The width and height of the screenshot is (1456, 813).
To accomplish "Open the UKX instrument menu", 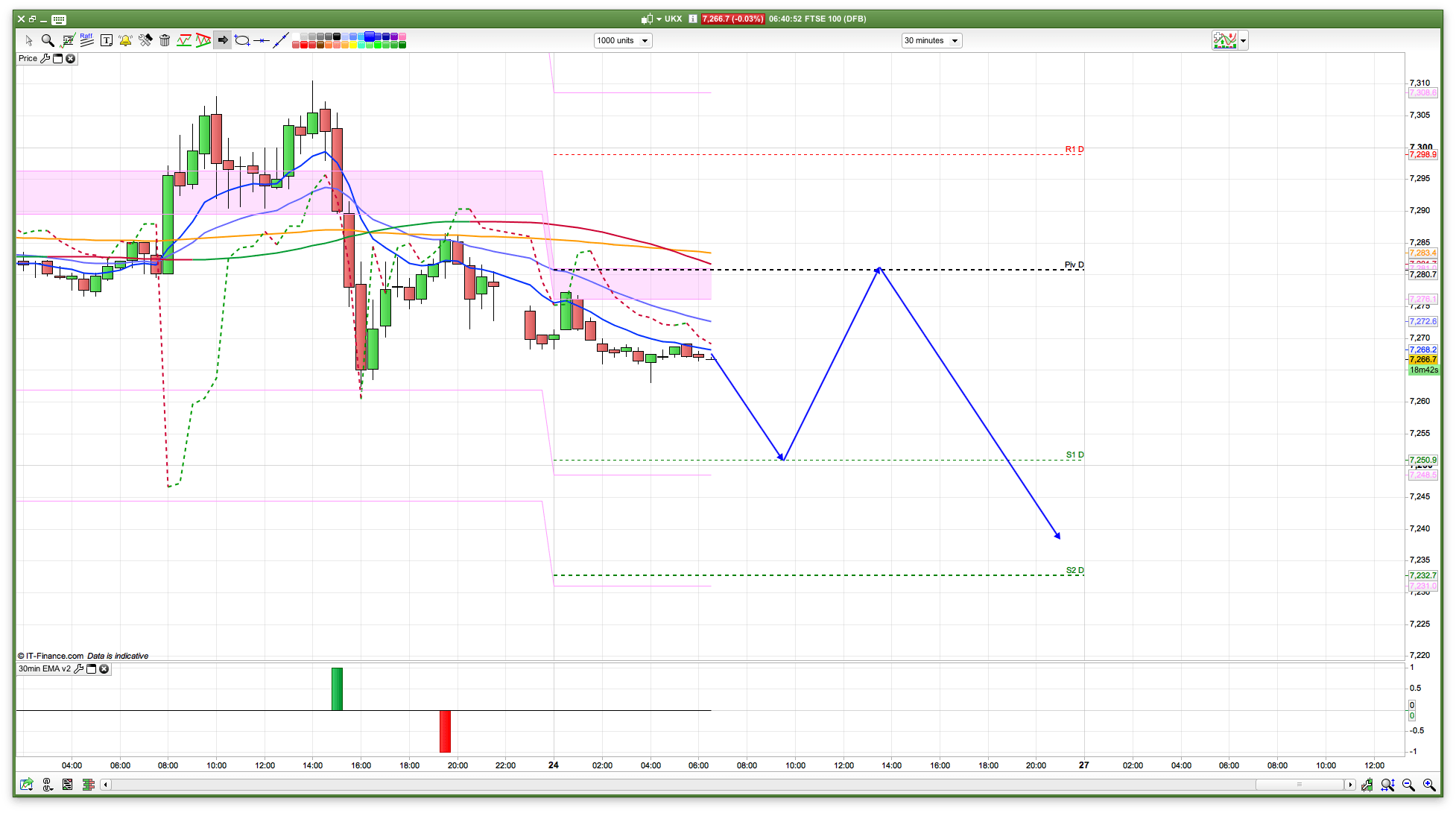I will click(x=659, y=19).
